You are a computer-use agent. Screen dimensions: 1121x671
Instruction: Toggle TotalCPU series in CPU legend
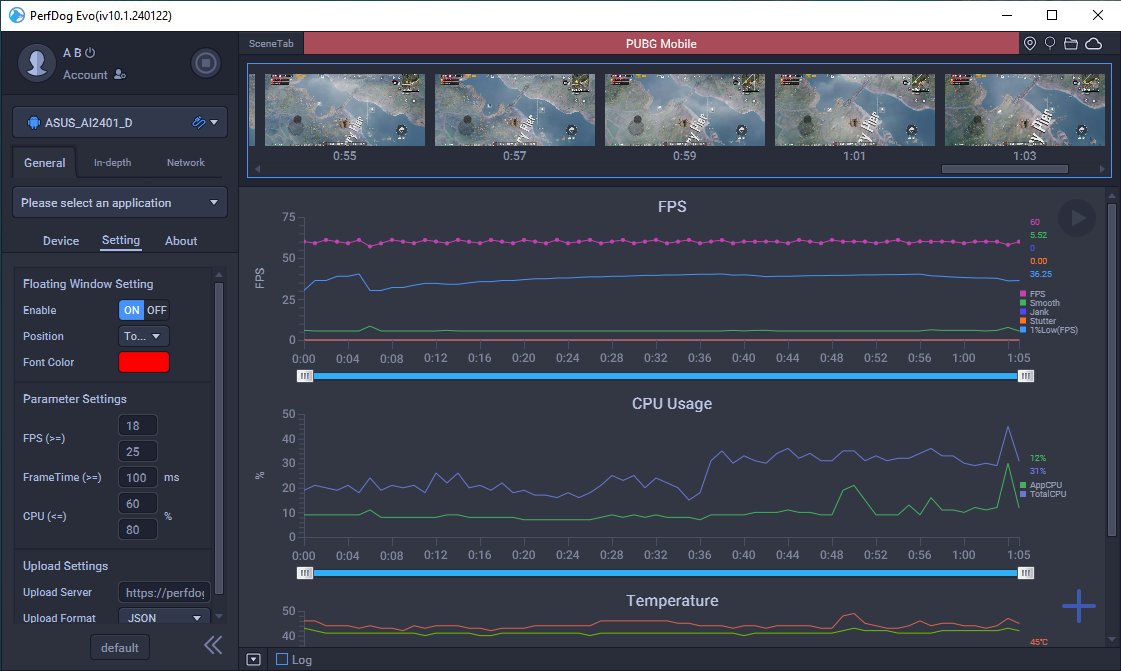pos(1043,494)
